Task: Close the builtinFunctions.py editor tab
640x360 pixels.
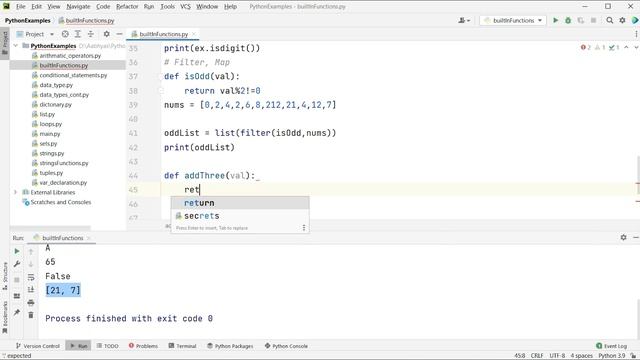Action: [x=194, y=34]
